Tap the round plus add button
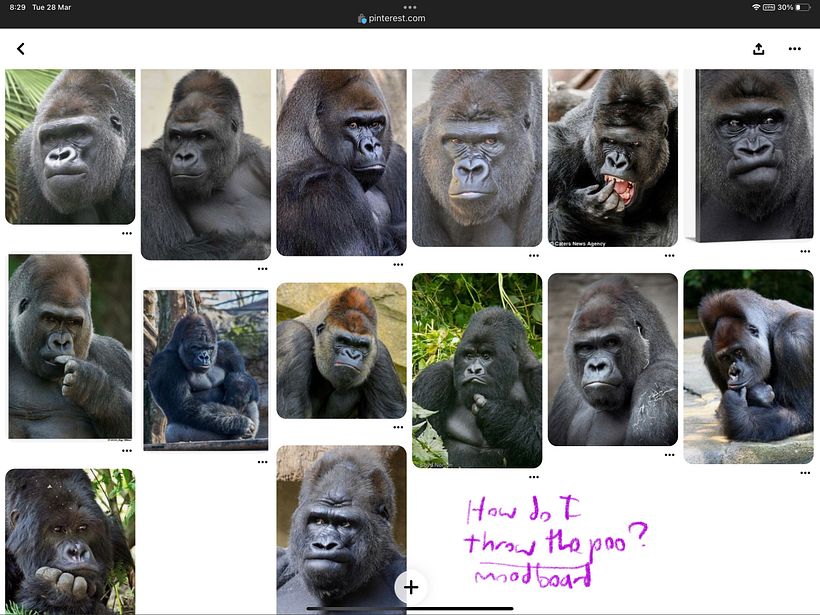Image resolution: width=820 pixels, height=615 pixels. pyautogui.click(x=411, y=587)
